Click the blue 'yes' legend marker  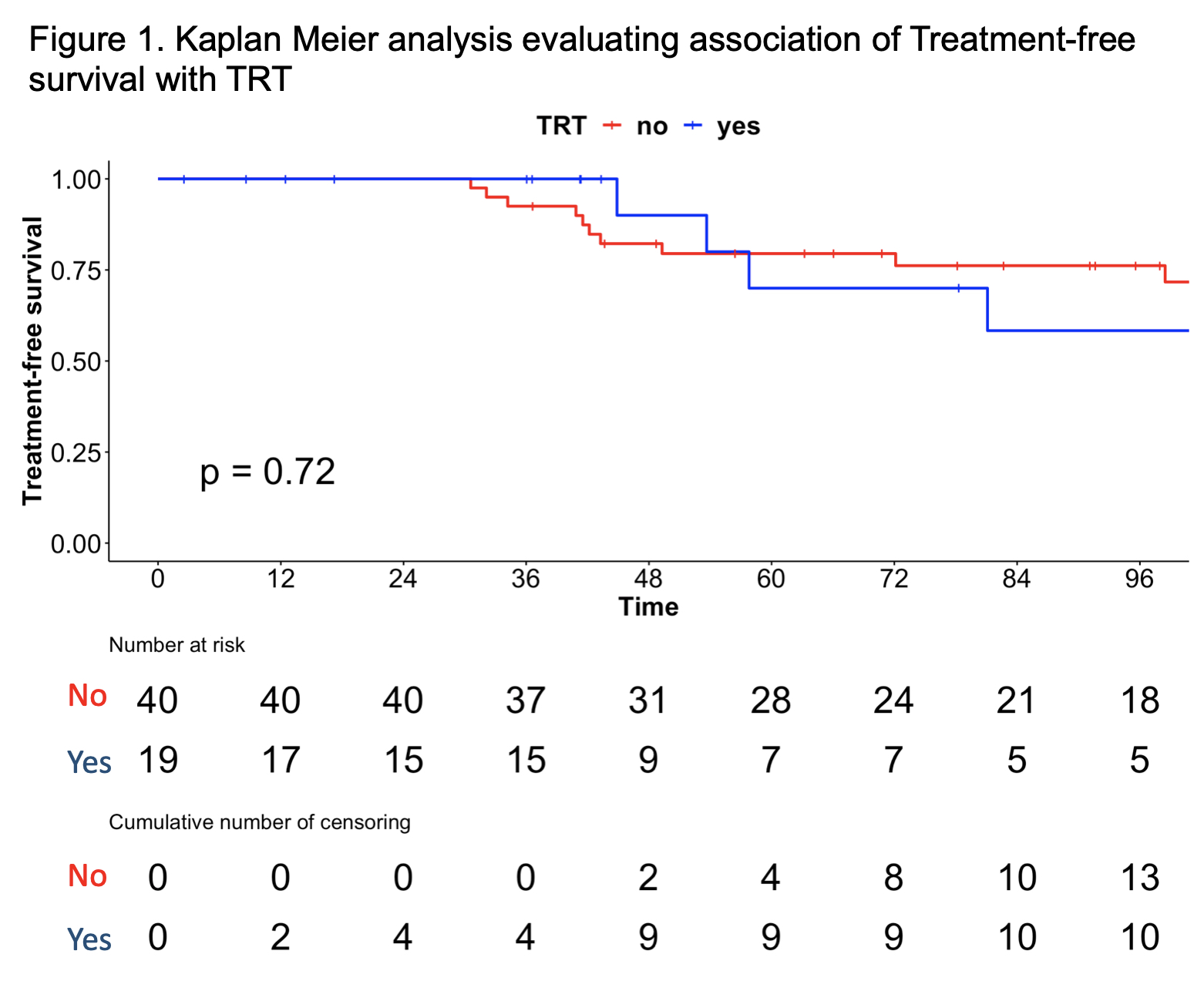coord(694,126)
